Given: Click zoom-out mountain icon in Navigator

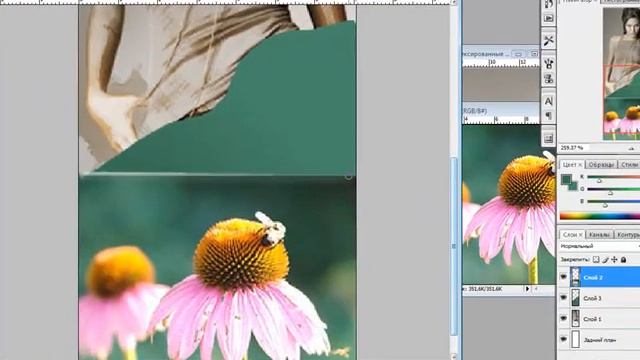Looking at the screenshot, I should tap(632, 148).
